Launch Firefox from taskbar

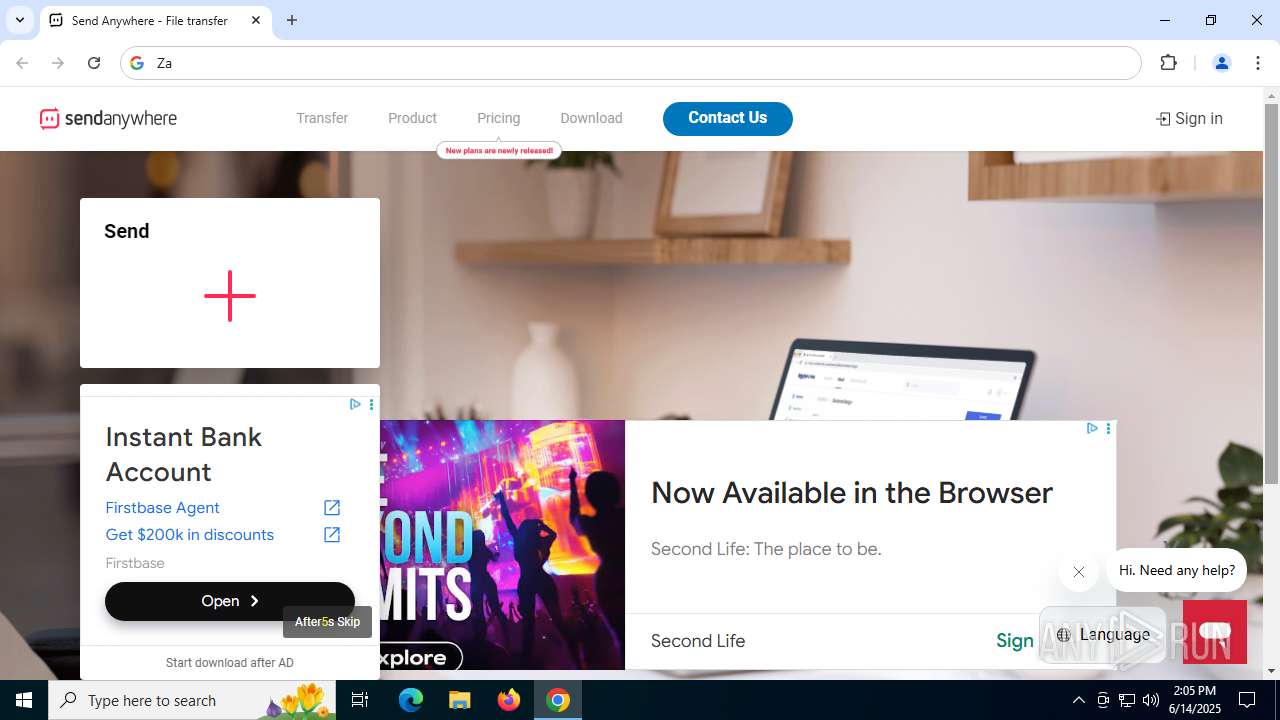pos(509,700)
